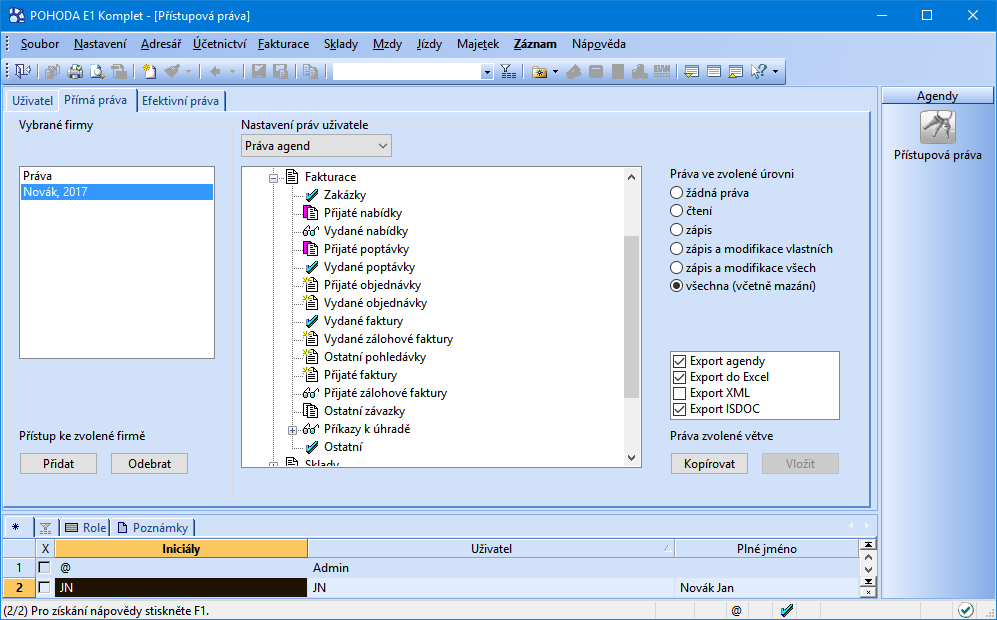The image size is (997, 620).
Task: Click the Odebrat button
Action: [149, 464]
